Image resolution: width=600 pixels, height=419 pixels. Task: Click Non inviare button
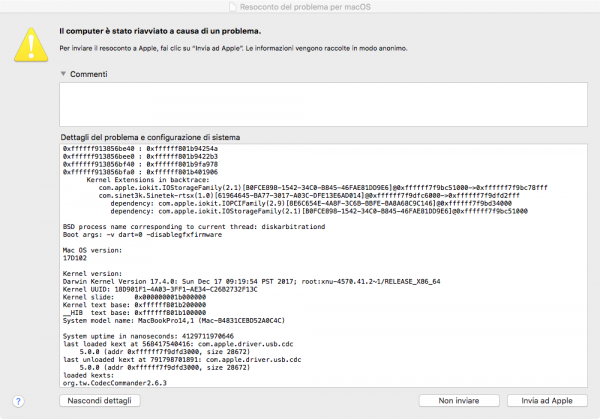click(459, 401)
